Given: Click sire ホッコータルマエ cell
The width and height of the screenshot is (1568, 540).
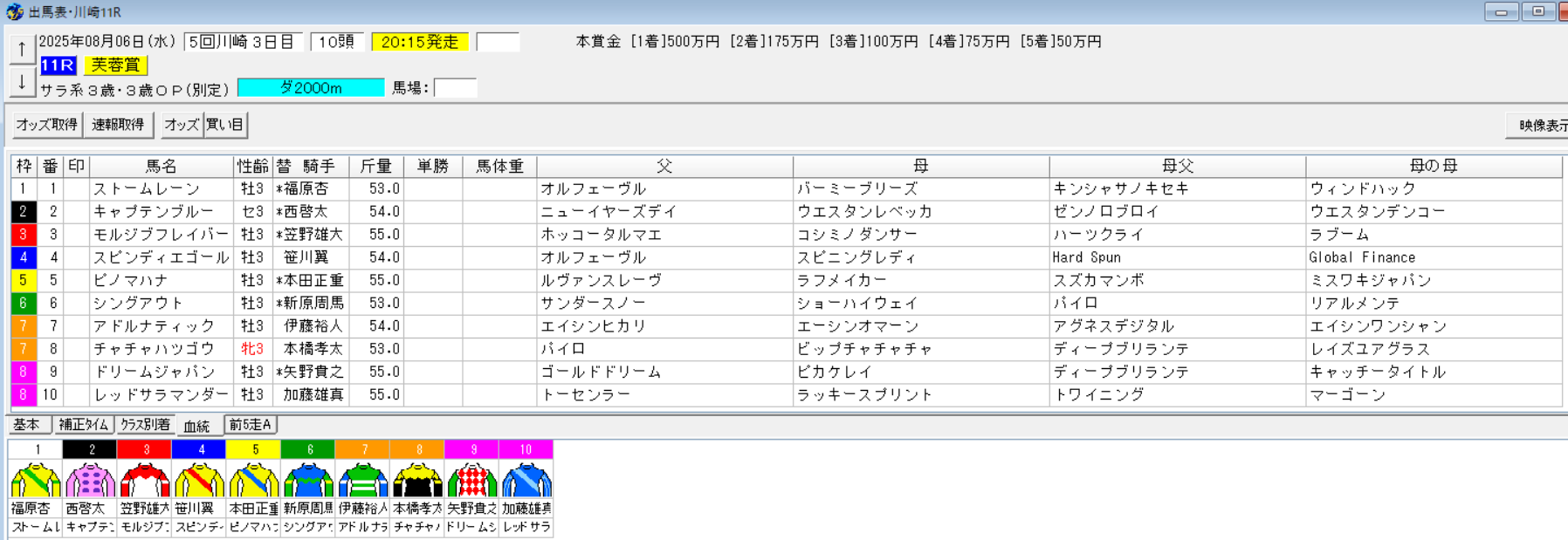Looking at the screenshot, I should pyautogui.click(x=664, y=235).
